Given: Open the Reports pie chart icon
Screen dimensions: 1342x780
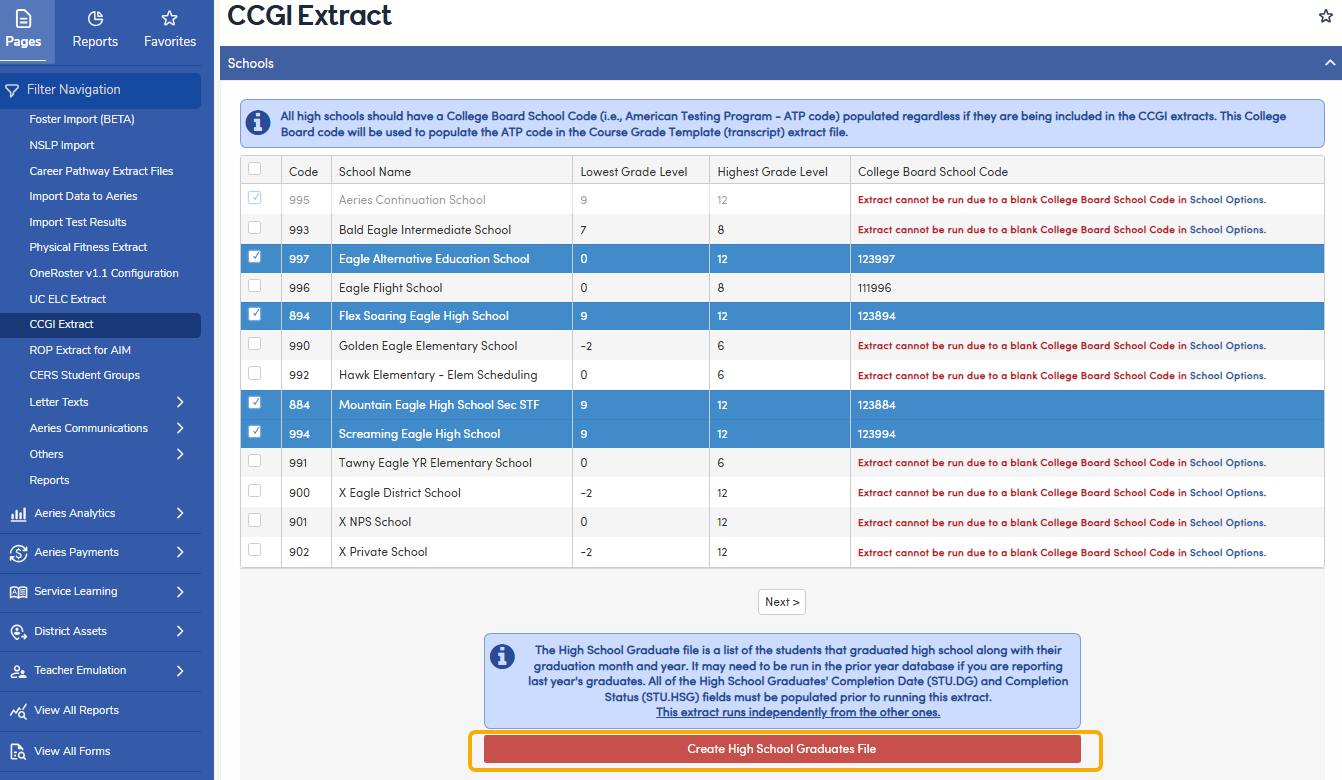Looking at the screenshot, I should pos(95,18).
